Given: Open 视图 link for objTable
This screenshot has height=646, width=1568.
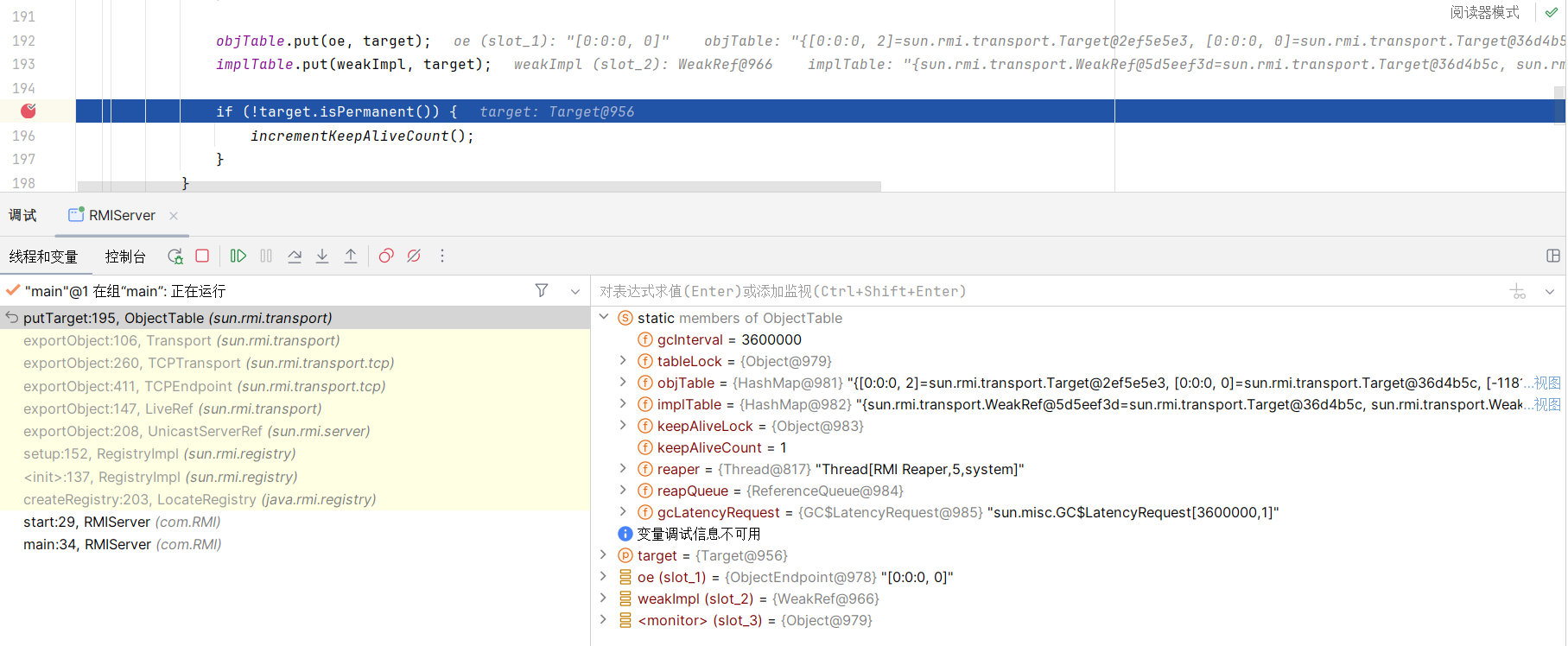Looking at the screenshot, I should pos(1547,383).
